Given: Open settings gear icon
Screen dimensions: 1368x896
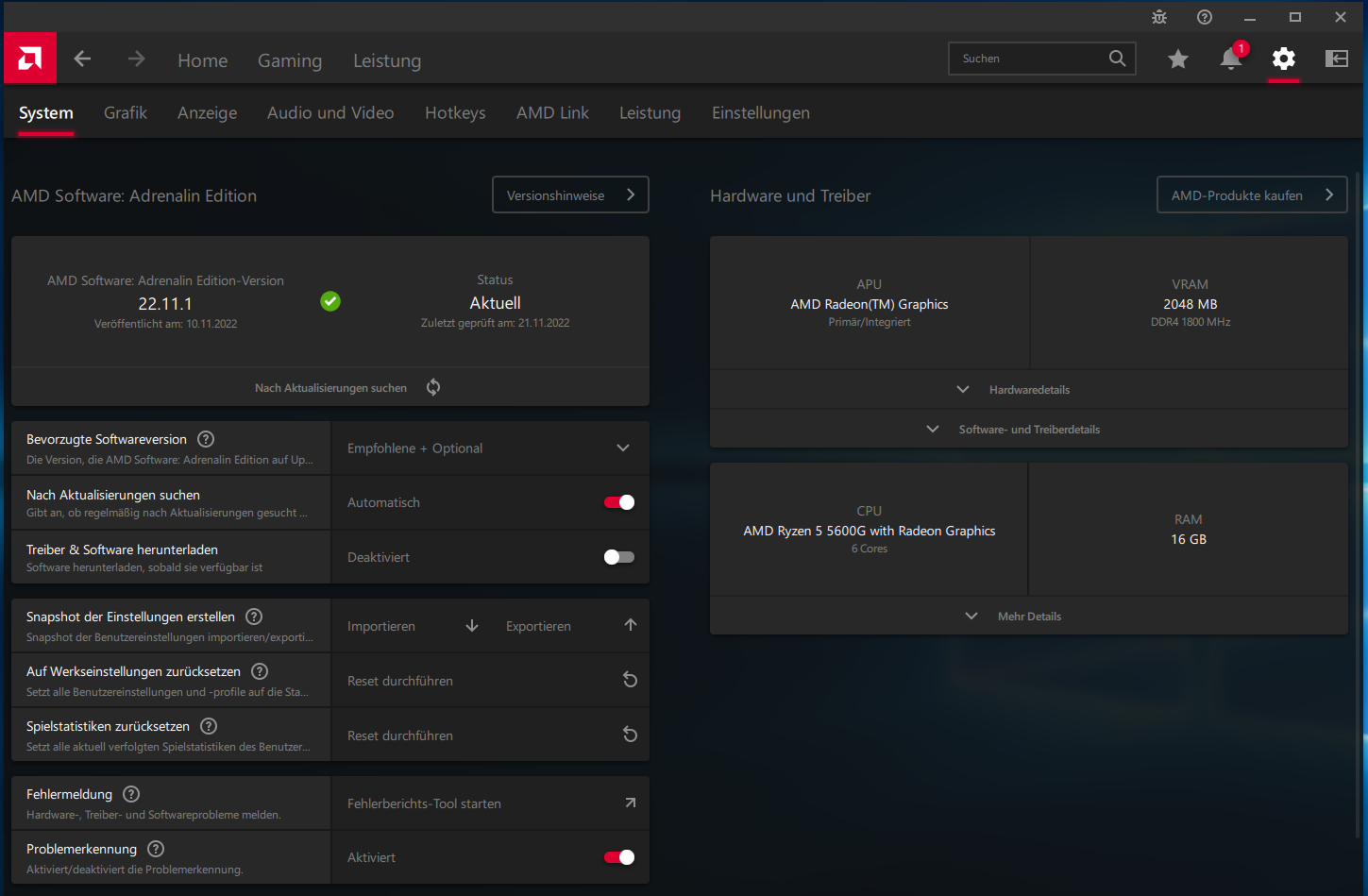Looking at the screenshot, I should coord(1284,59).
